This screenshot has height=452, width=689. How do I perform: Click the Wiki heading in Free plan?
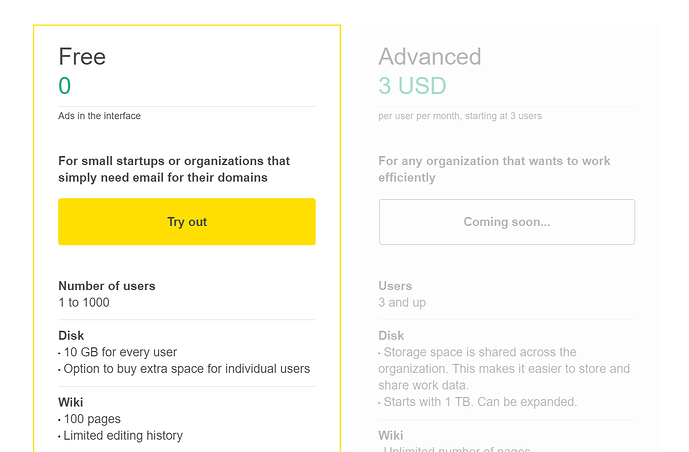point(71,403)
